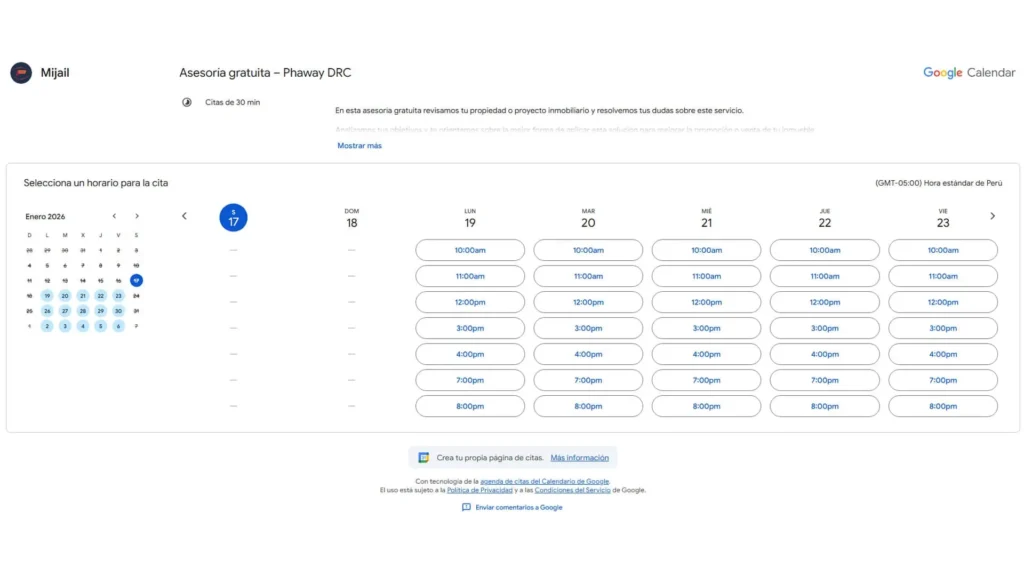Open the 'Más información' link
Viewport: 1024px width, 576px height.
click(x=579, y=458)
